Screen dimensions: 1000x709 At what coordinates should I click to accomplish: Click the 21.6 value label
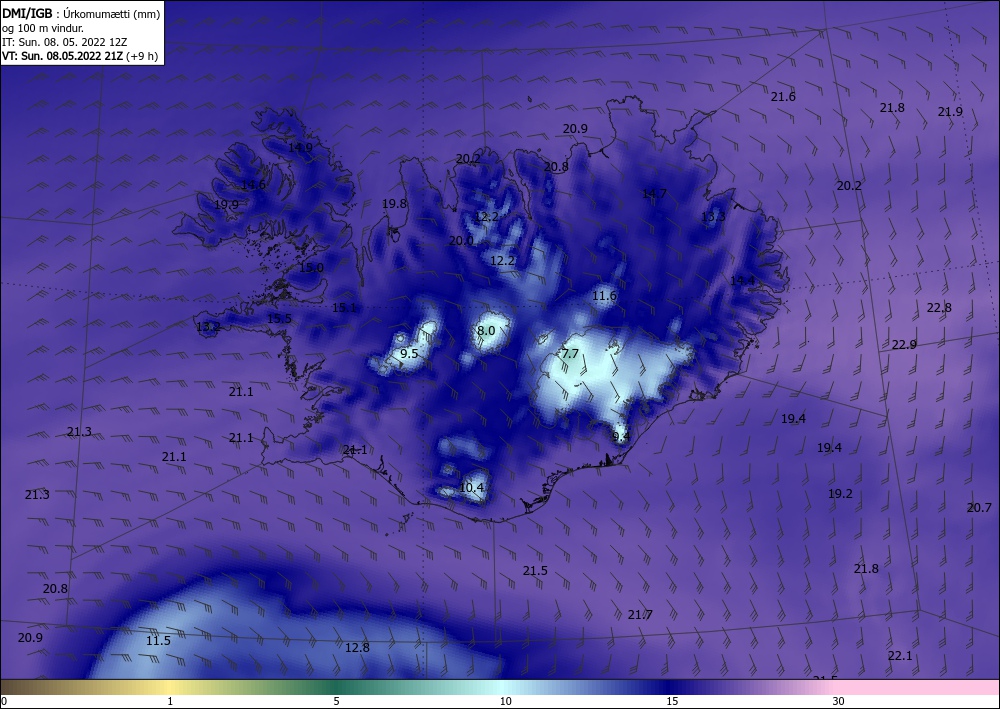[783, 97]
